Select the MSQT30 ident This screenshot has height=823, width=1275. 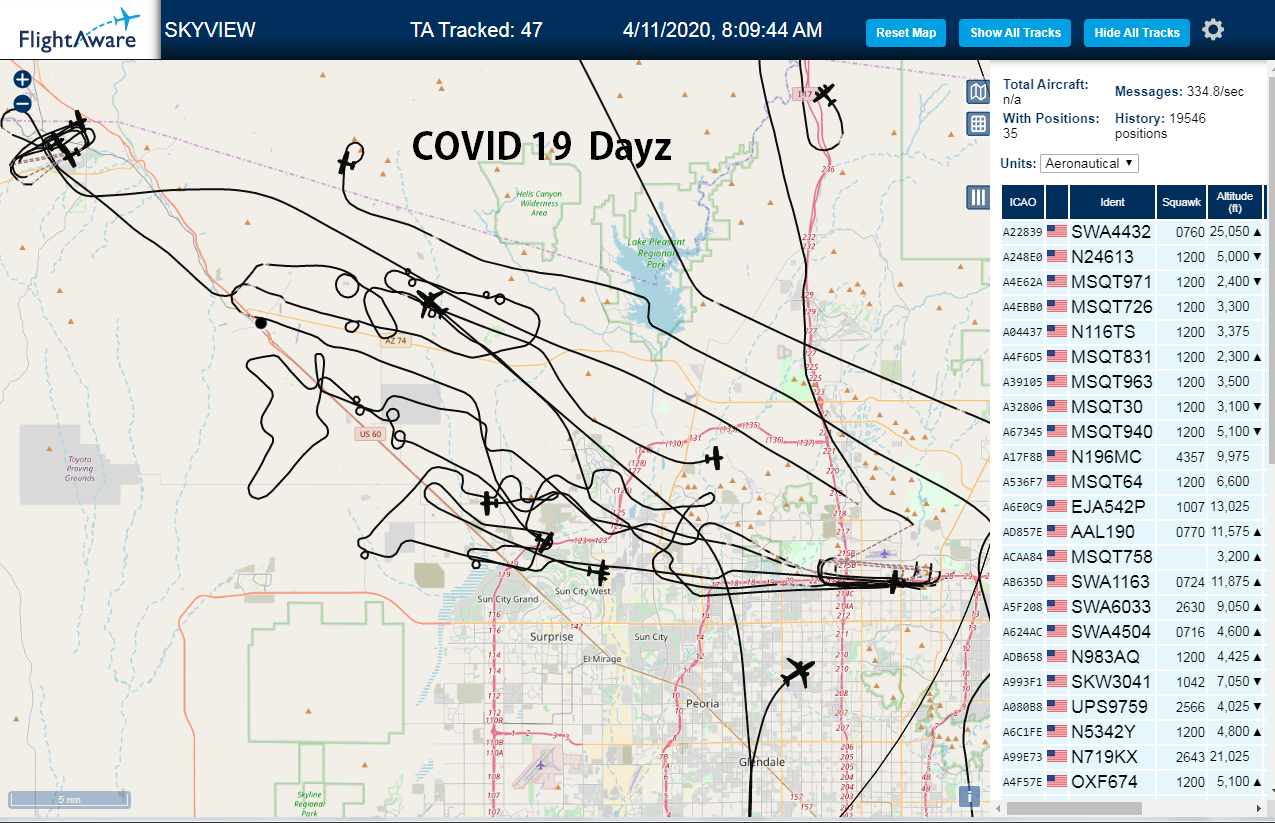click(x=1107, y=407)
